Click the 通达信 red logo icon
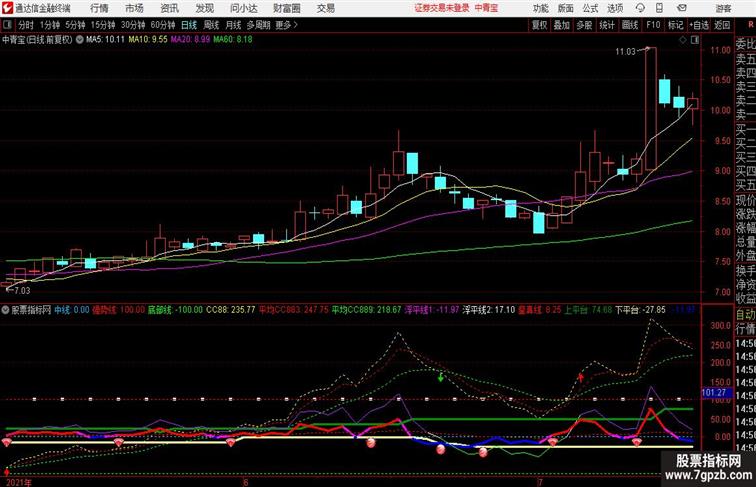Screen dimensions: 756x487 (7, 8)
